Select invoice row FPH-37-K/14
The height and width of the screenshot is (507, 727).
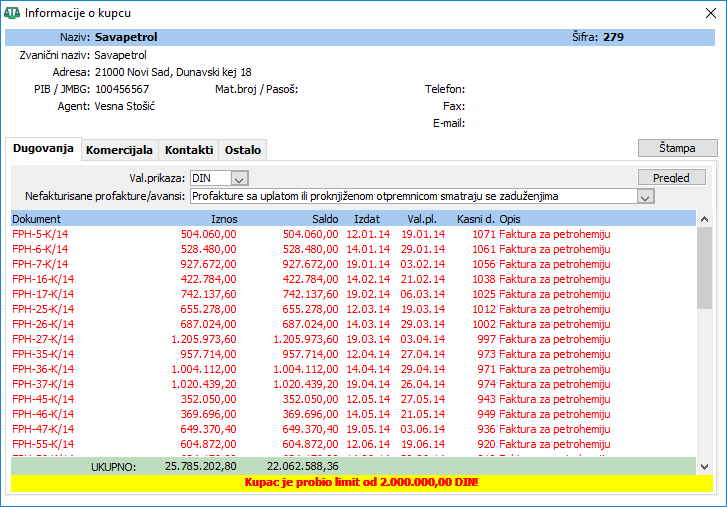point(353,384)
